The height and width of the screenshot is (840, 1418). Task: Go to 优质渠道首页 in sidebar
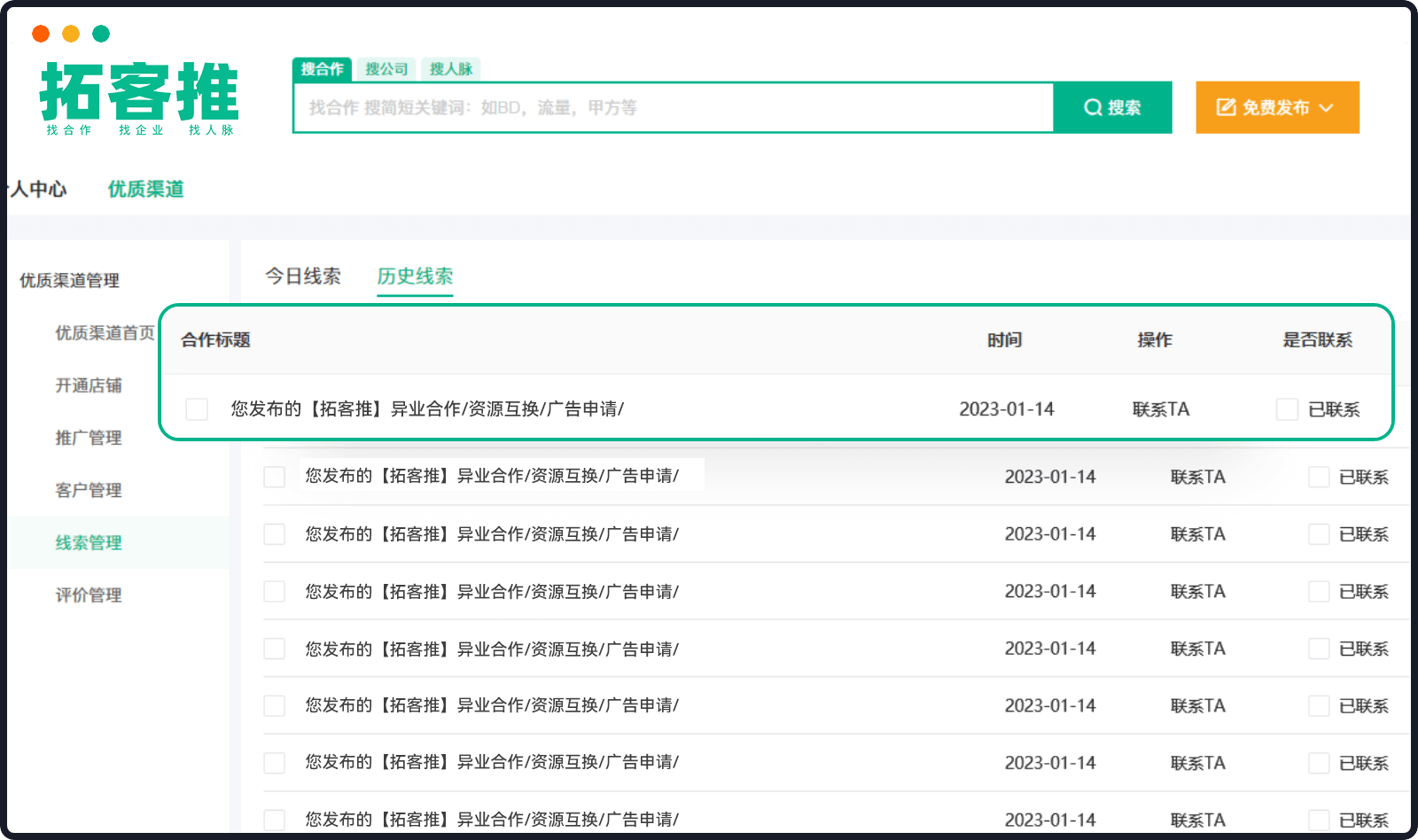pos(105,332)
